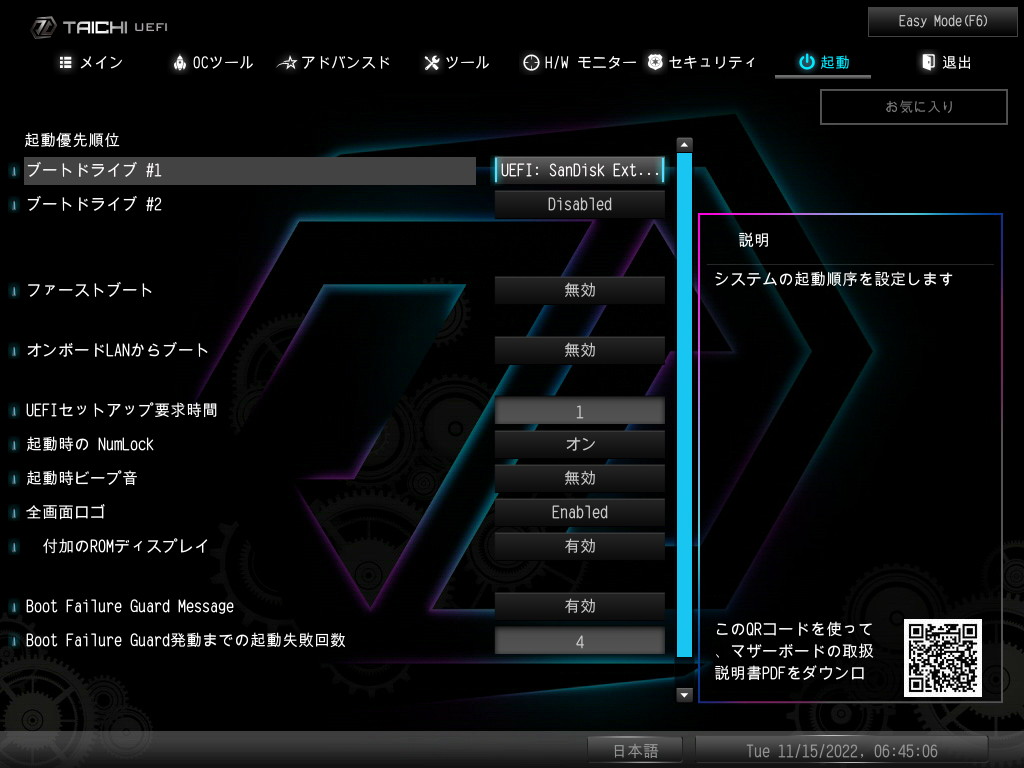Click the Easy Mode(F6) button
This screenshot has height=768, width=1024.
(x=942, y=21)
